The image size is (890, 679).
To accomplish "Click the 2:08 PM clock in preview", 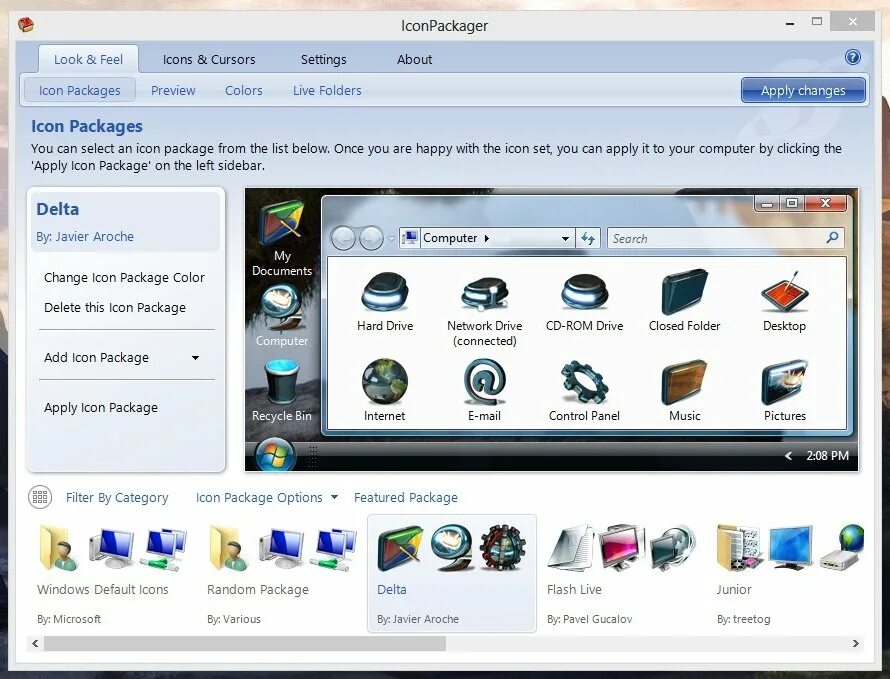I will point(828,456).
